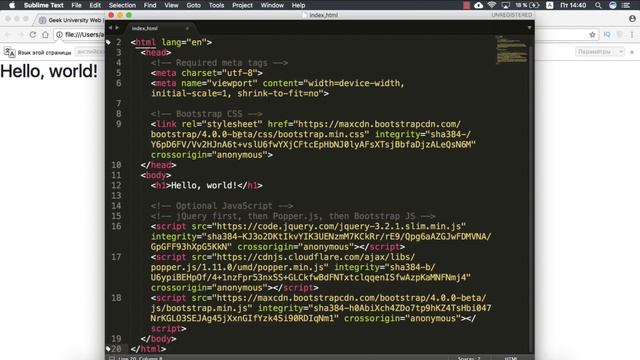The height and width of the screenshot is (360, 640).
Task: Open Notification Center
Action: pos(626,5)
